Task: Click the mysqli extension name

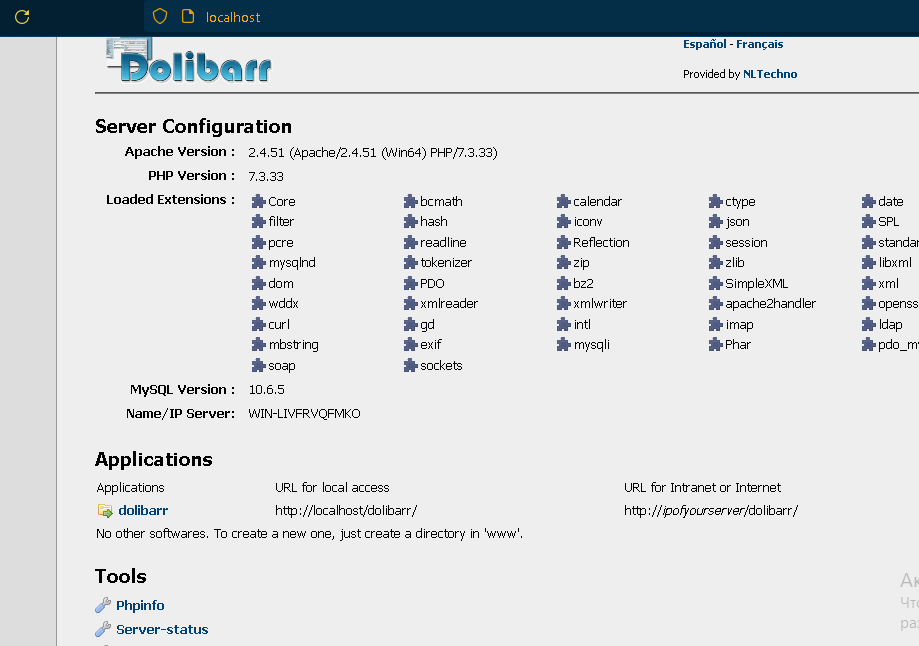Action: coord(591,345)
